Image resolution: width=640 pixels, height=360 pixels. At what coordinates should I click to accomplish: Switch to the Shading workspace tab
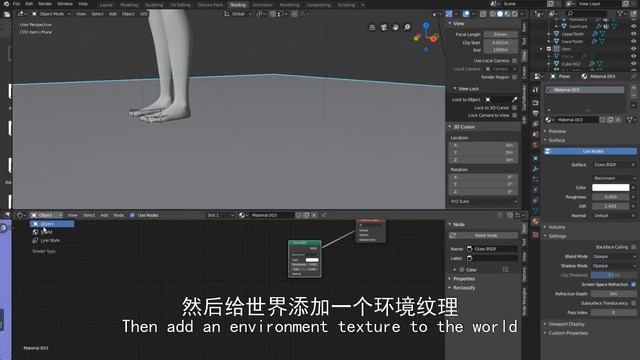pos(238,5)
